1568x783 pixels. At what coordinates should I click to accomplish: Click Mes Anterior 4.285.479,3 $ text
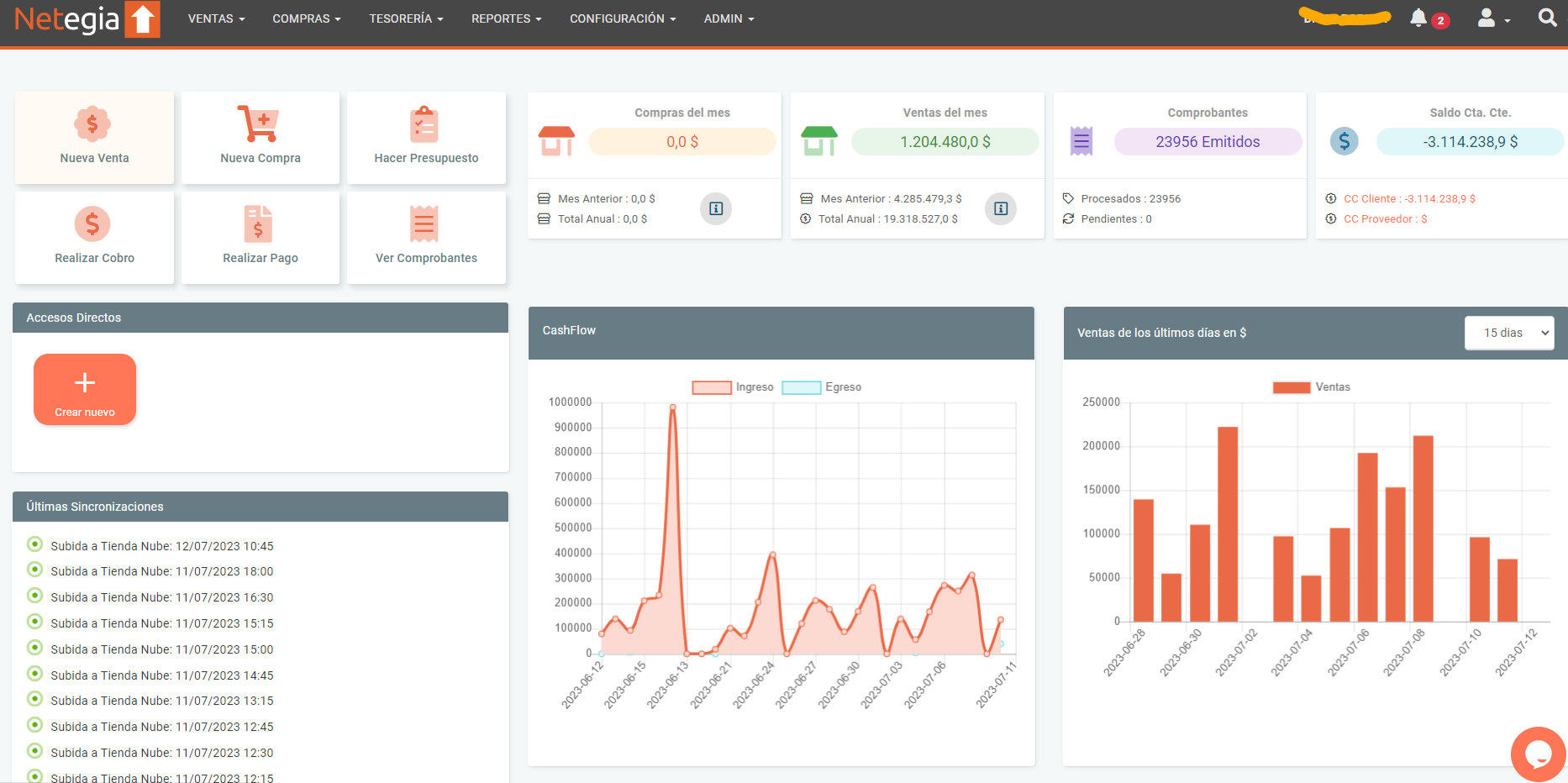[891, 199]
